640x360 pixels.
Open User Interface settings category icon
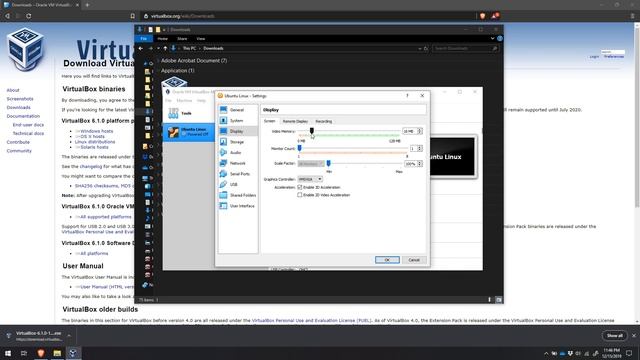[x=223, y=206]
